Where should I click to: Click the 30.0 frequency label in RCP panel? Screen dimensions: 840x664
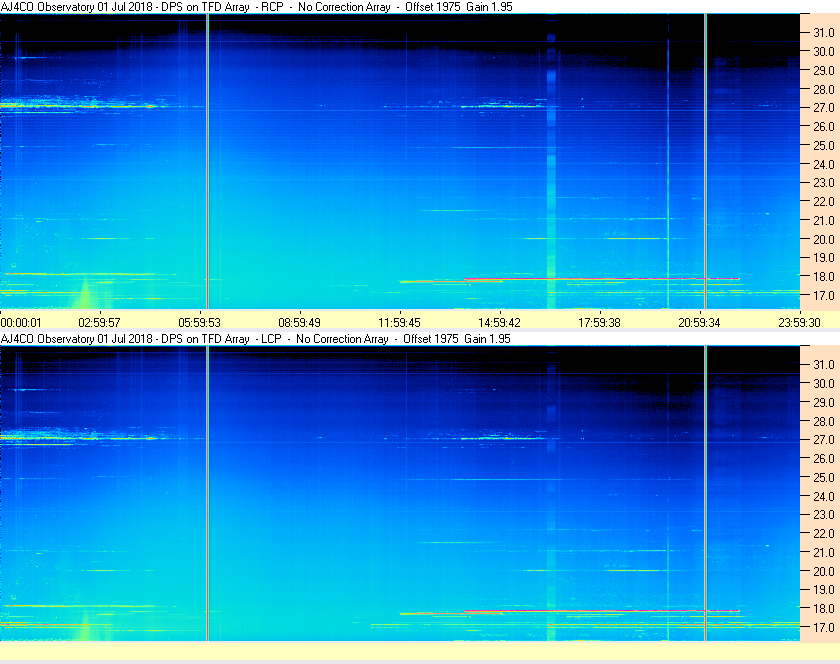pyautogui.click(x=824, y=51)
